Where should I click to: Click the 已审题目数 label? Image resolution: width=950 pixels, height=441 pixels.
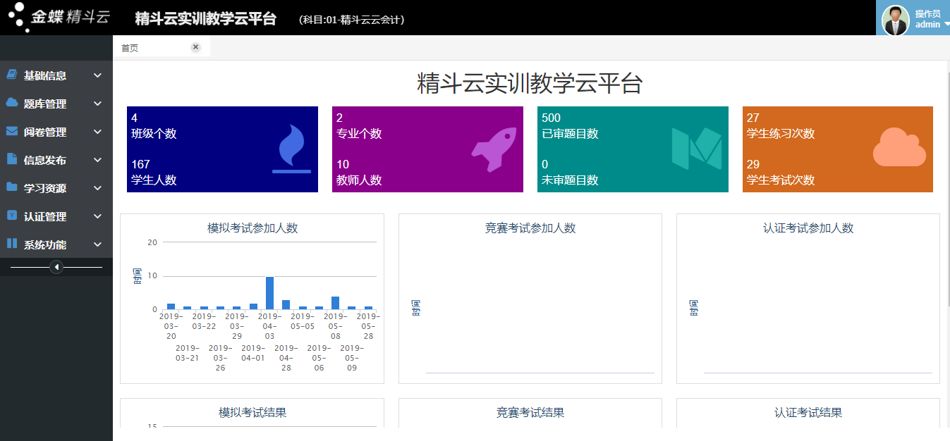570,134
